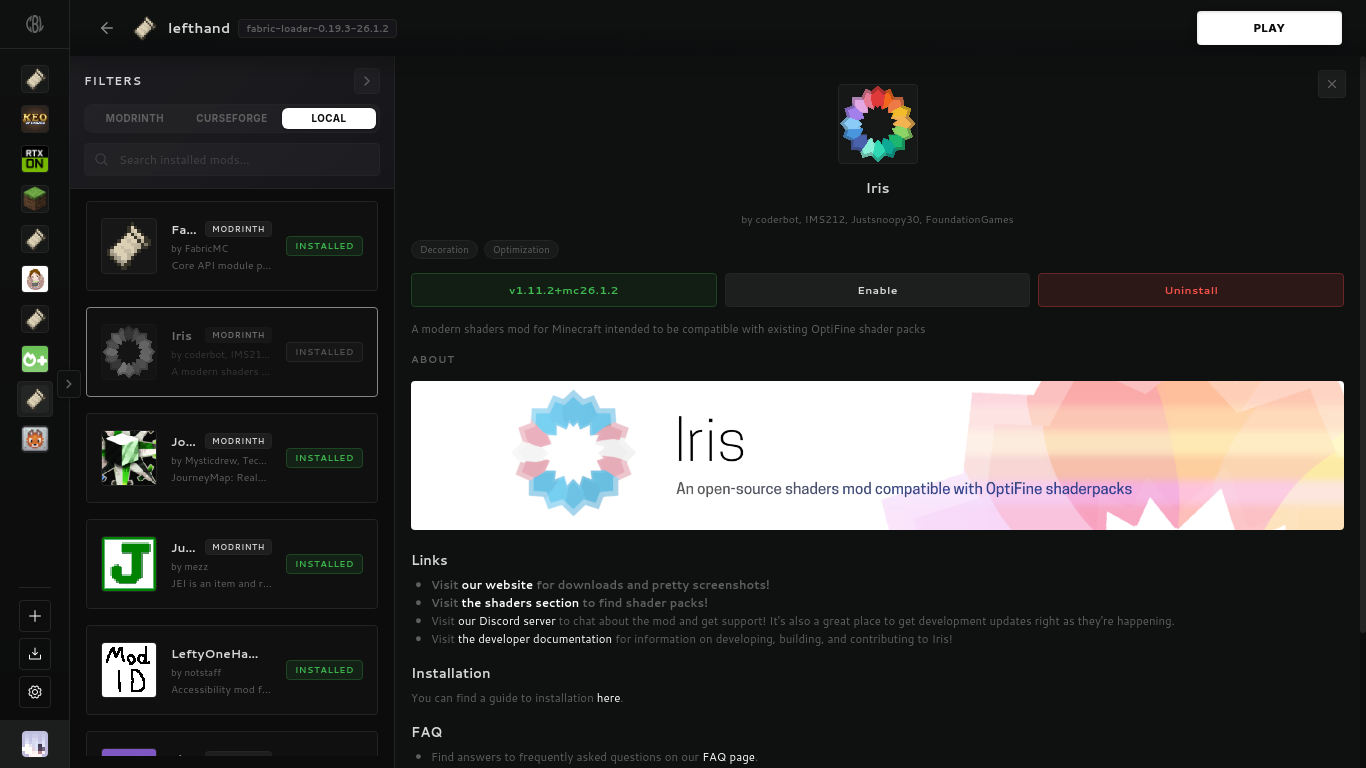Image resolution: width=1366 pixels, height=768 pixels.
Task: Open "our Discord server" link
Action: click(507, 621)
